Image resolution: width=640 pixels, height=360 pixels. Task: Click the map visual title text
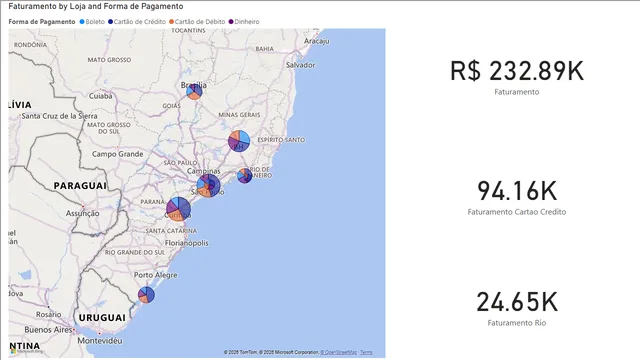tap(96, 7)
